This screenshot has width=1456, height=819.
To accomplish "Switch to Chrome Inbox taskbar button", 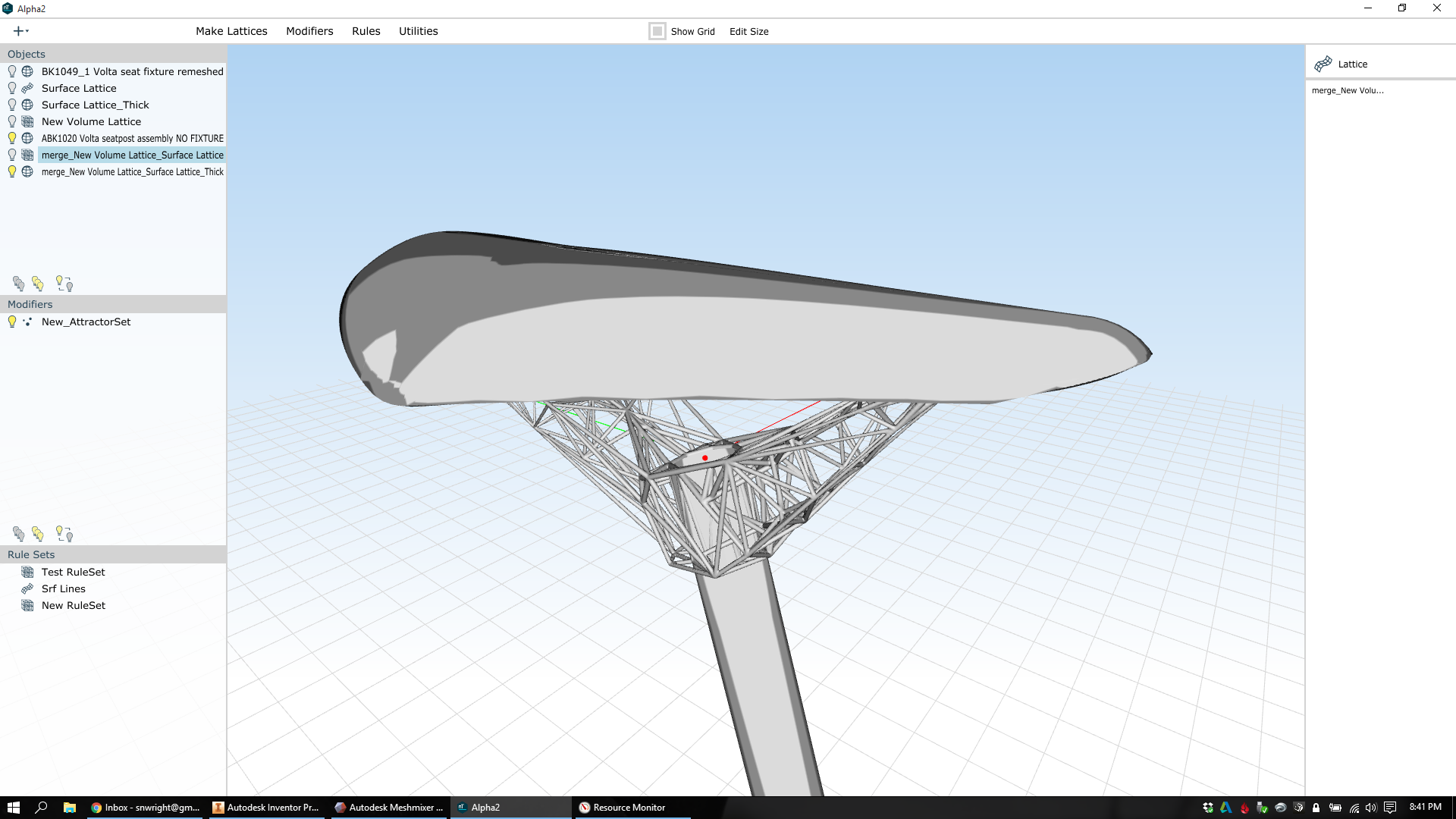I will [x=144, y=808].
